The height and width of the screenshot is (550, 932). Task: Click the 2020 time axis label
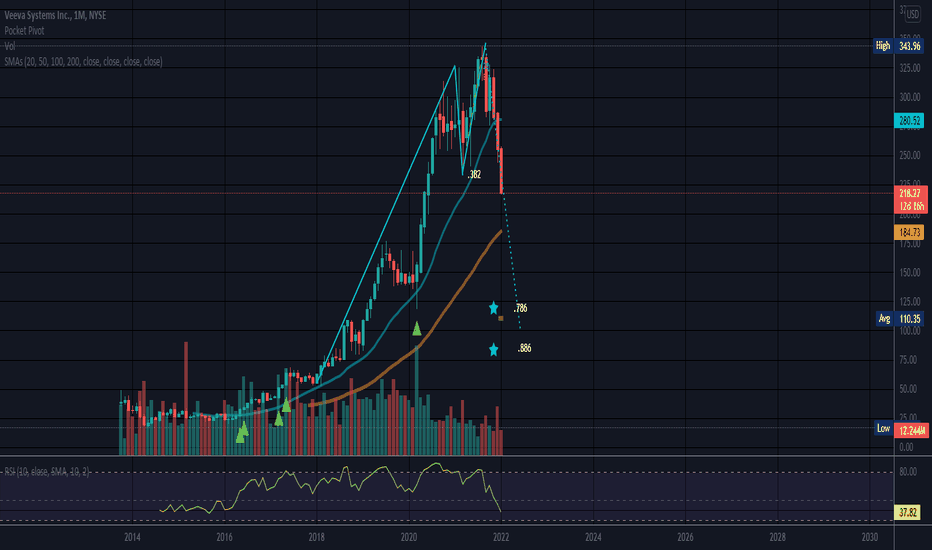(x=408, y=537)
